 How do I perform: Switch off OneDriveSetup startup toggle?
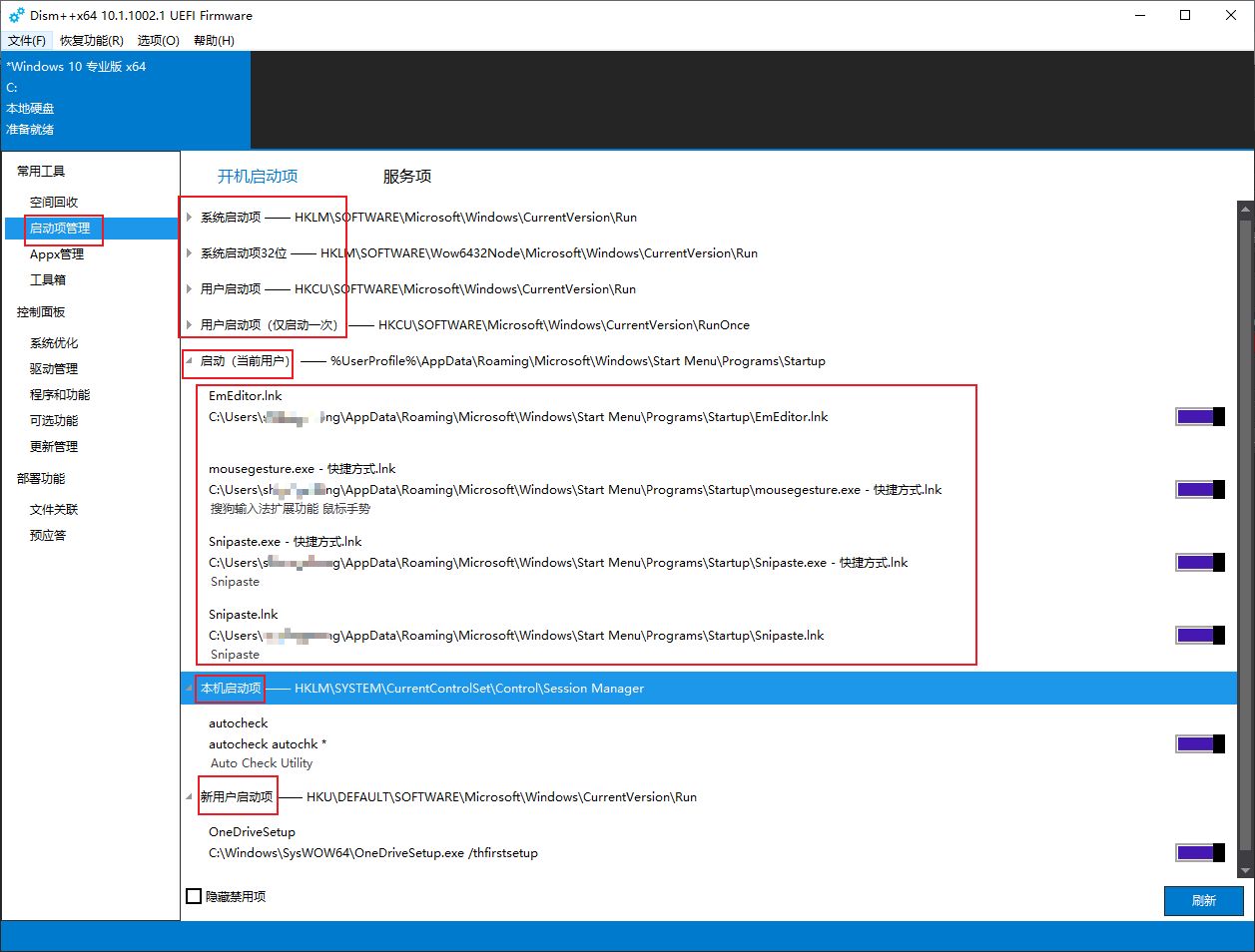1199,853
